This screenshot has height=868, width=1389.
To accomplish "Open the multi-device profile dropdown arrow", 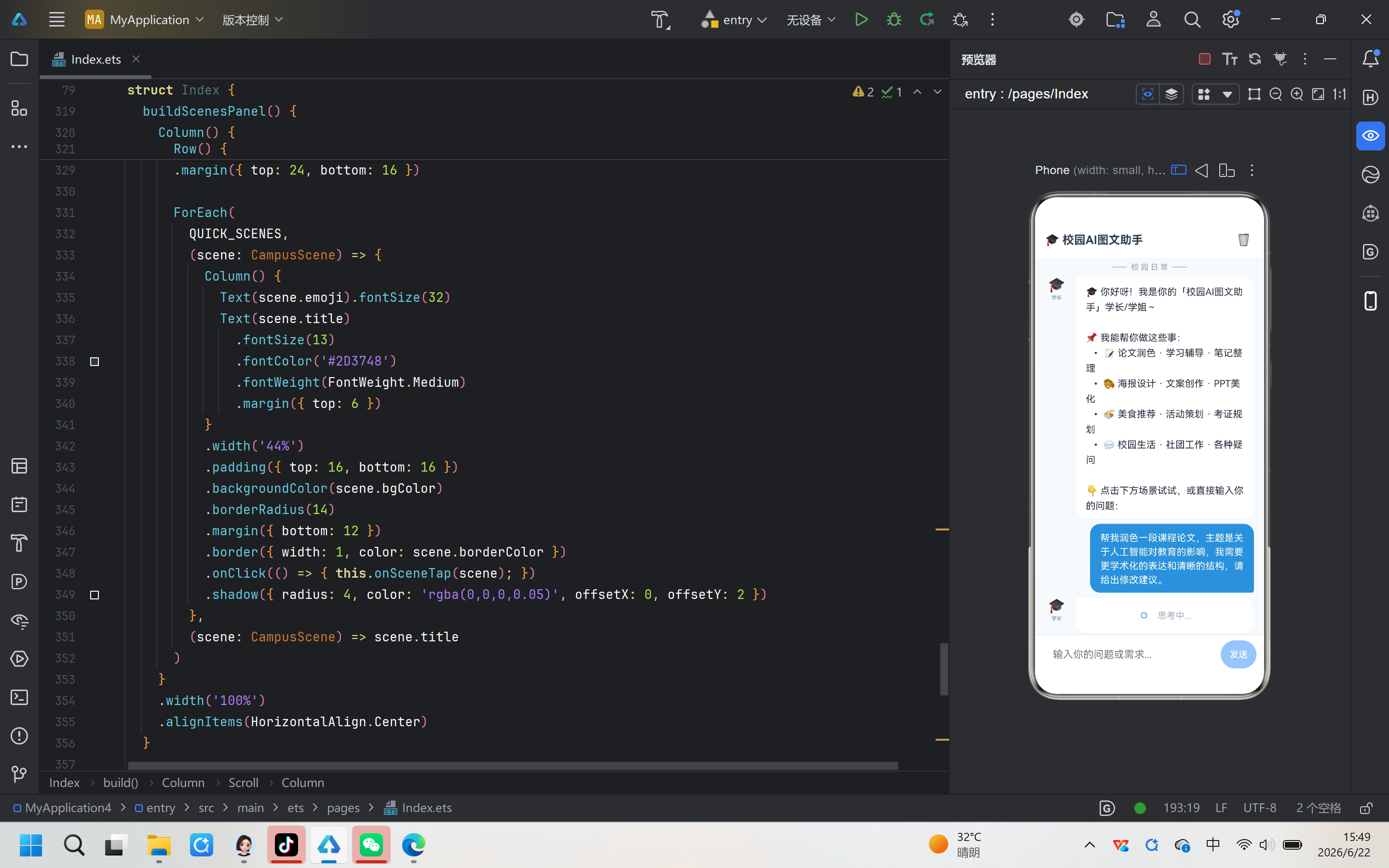I will 1227,94.
